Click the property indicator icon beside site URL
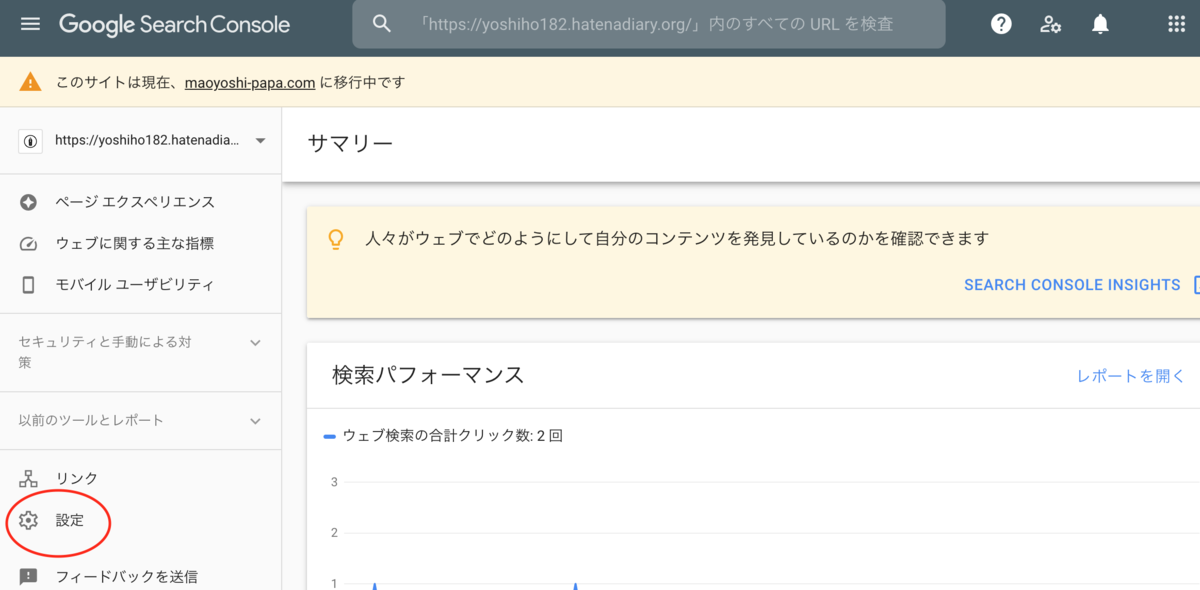 point(30,141)
